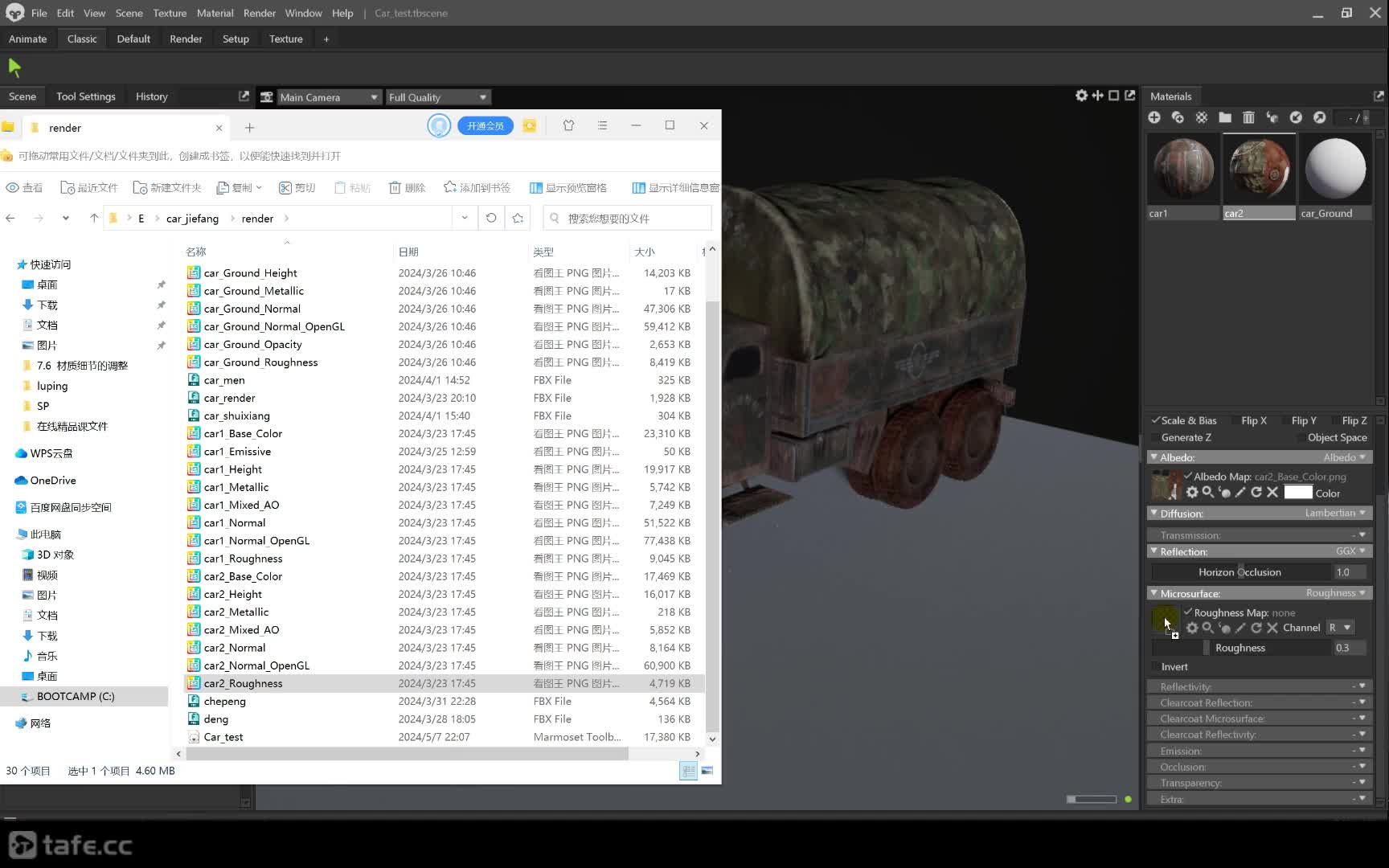This screenshot has width=1389, height=868.
Task: Click the checkered sphere material icon
Action: [x=1201, y=117]
